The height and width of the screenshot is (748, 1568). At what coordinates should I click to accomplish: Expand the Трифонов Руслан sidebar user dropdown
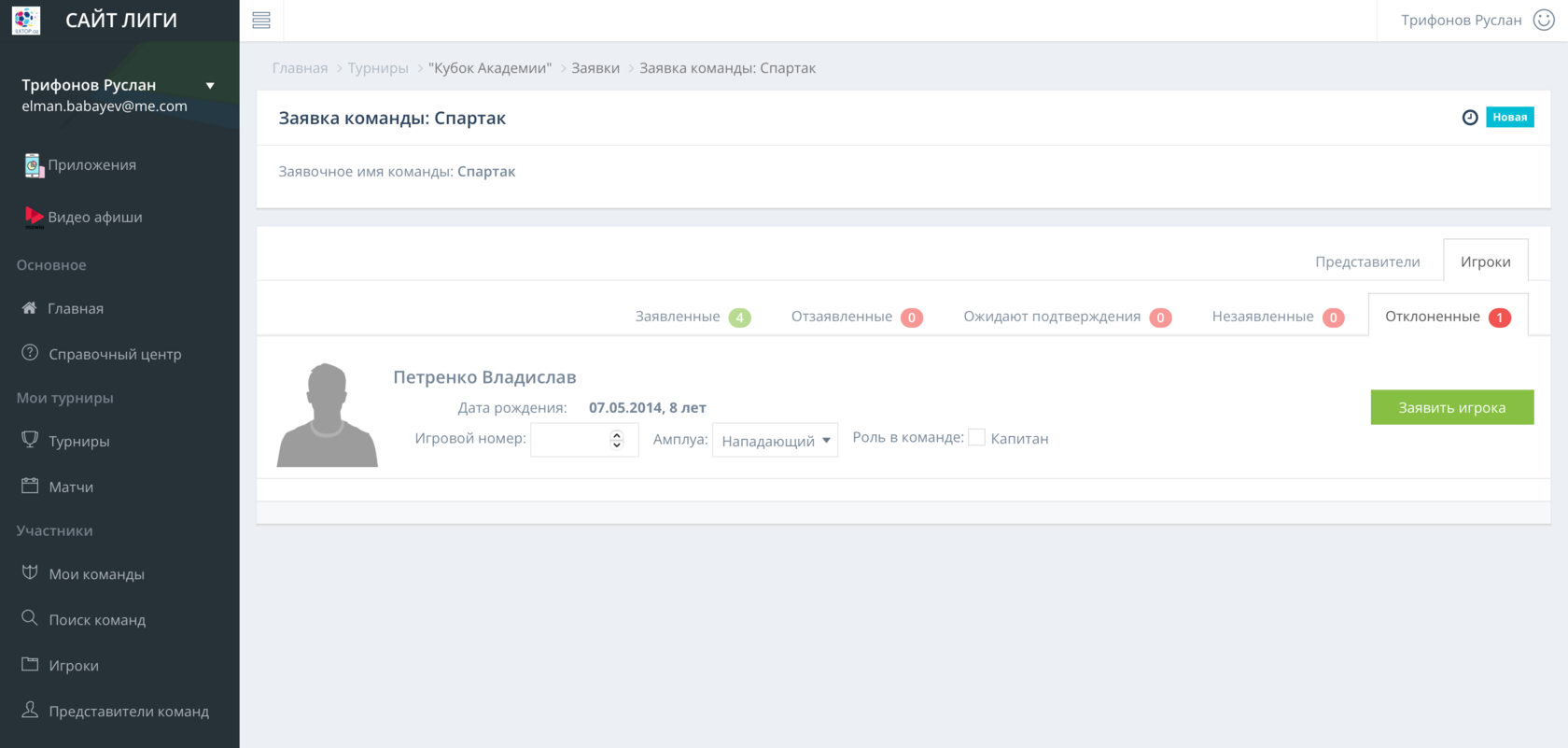210,86
